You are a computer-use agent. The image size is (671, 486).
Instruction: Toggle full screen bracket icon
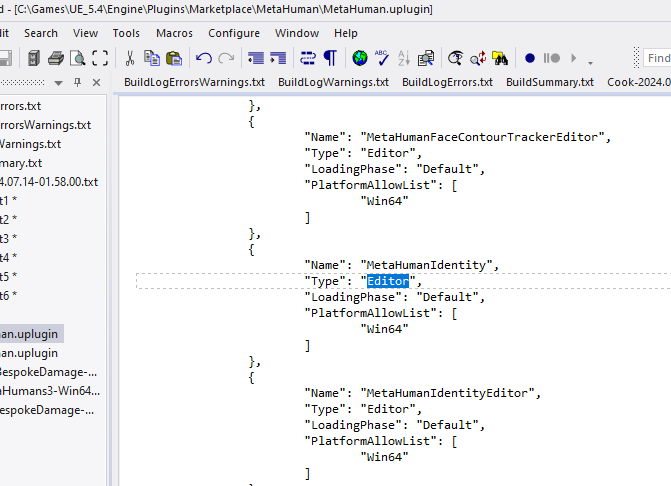click(100, 58)
